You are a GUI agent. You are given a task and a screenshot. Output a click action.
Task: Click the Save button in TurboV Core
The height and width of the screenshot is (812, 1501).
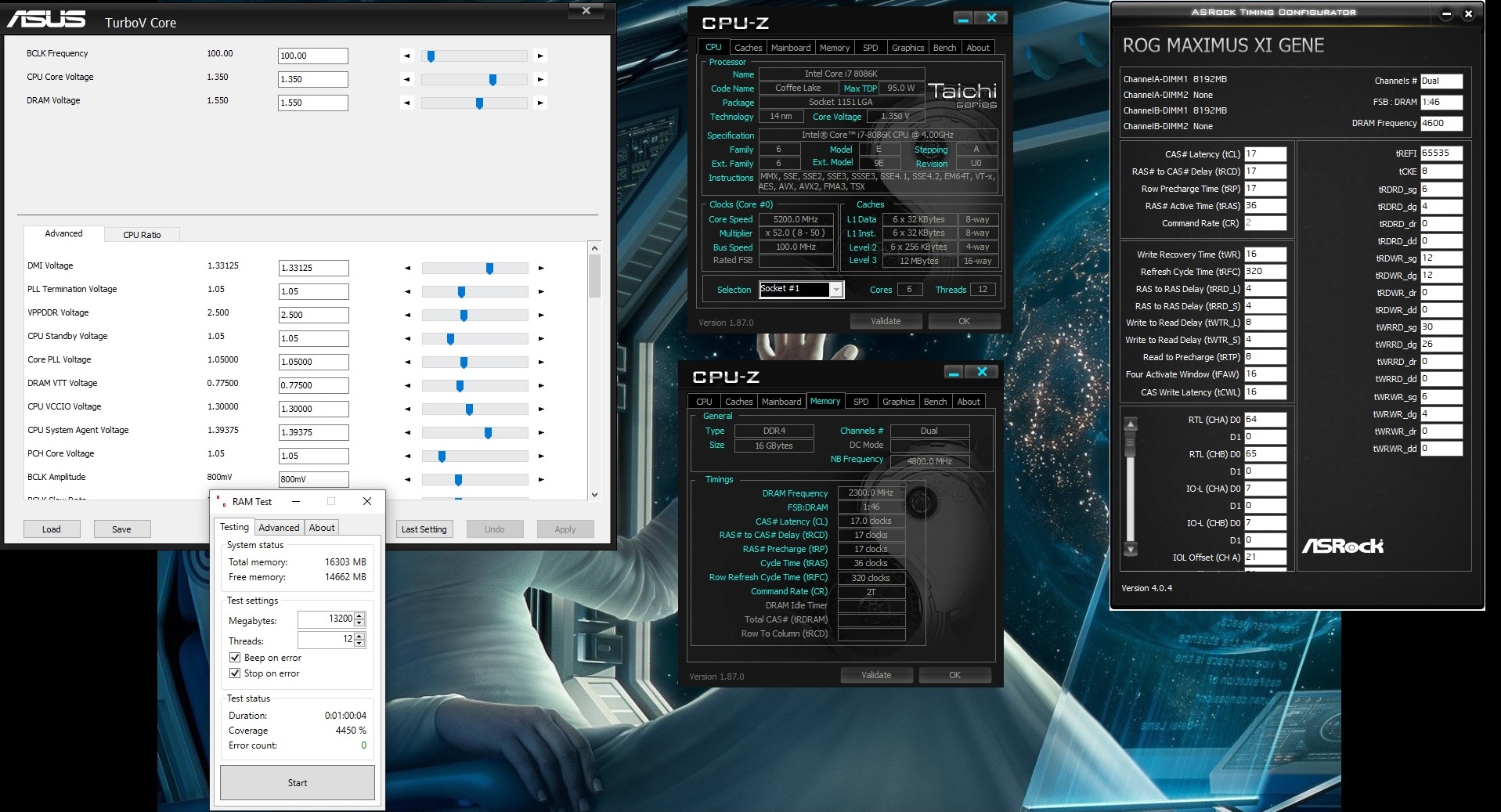(121, 529)
